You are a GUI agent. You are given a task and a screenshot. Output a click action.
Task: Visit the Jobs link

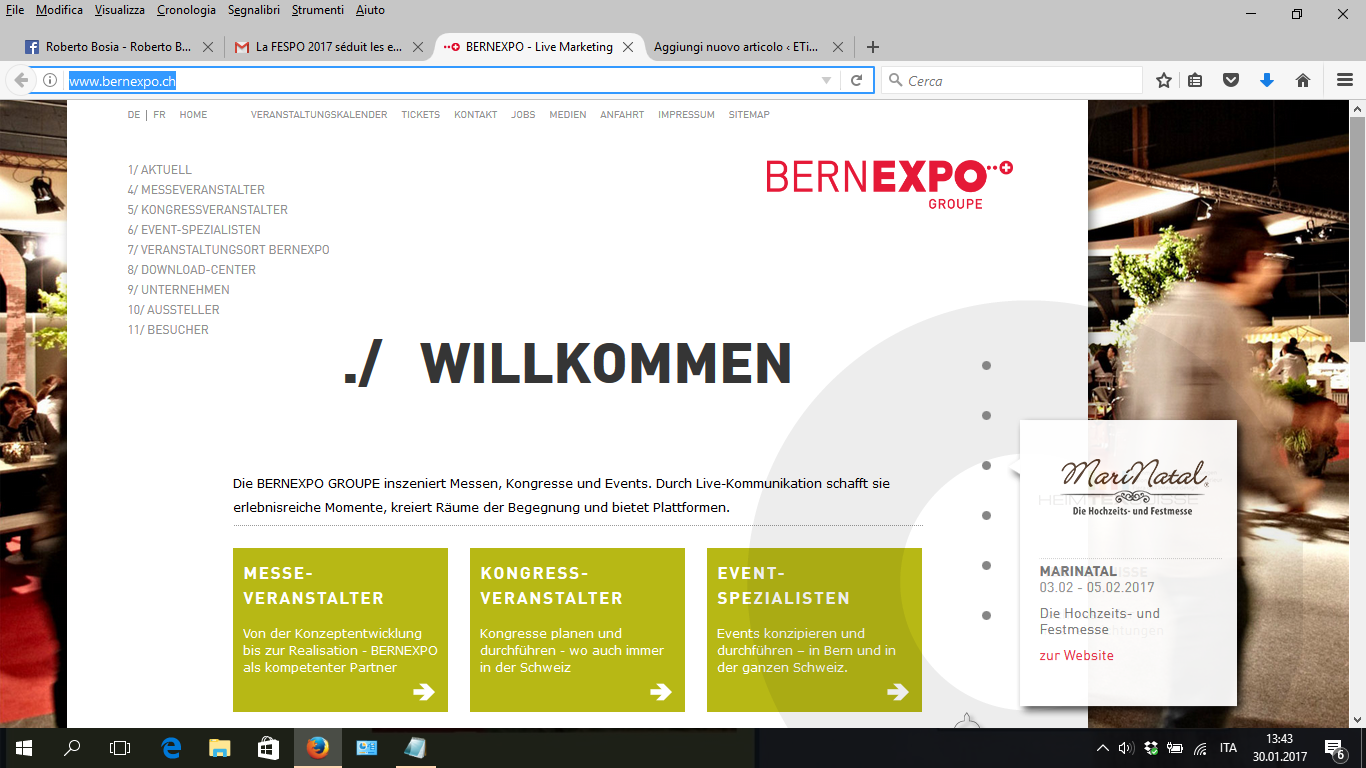[x=523, y=115]
